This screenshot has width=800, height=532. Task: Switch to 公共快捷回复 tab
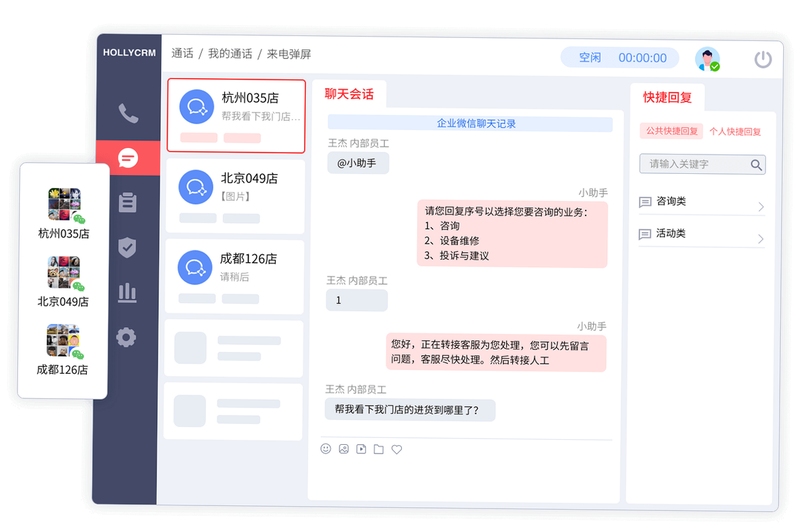coord(671,131)
